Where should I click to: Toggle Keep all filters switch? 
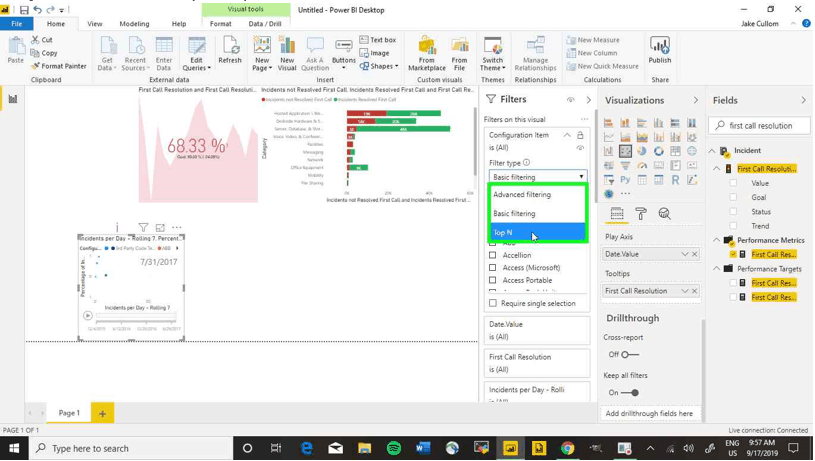coord(629,392)
